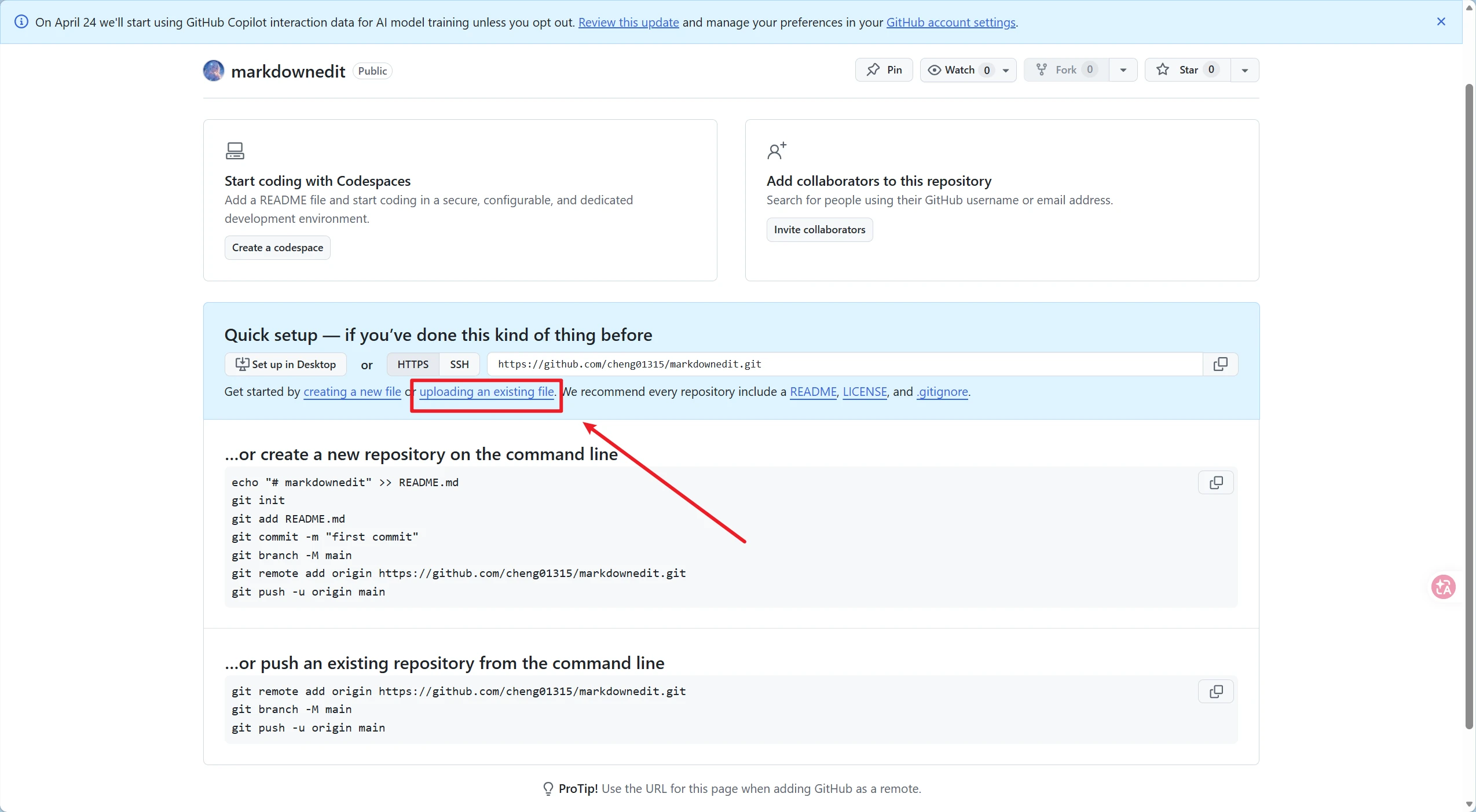Pin the markdownedit repository
This screenshot has height=812, width=1476.
(884, 69)
